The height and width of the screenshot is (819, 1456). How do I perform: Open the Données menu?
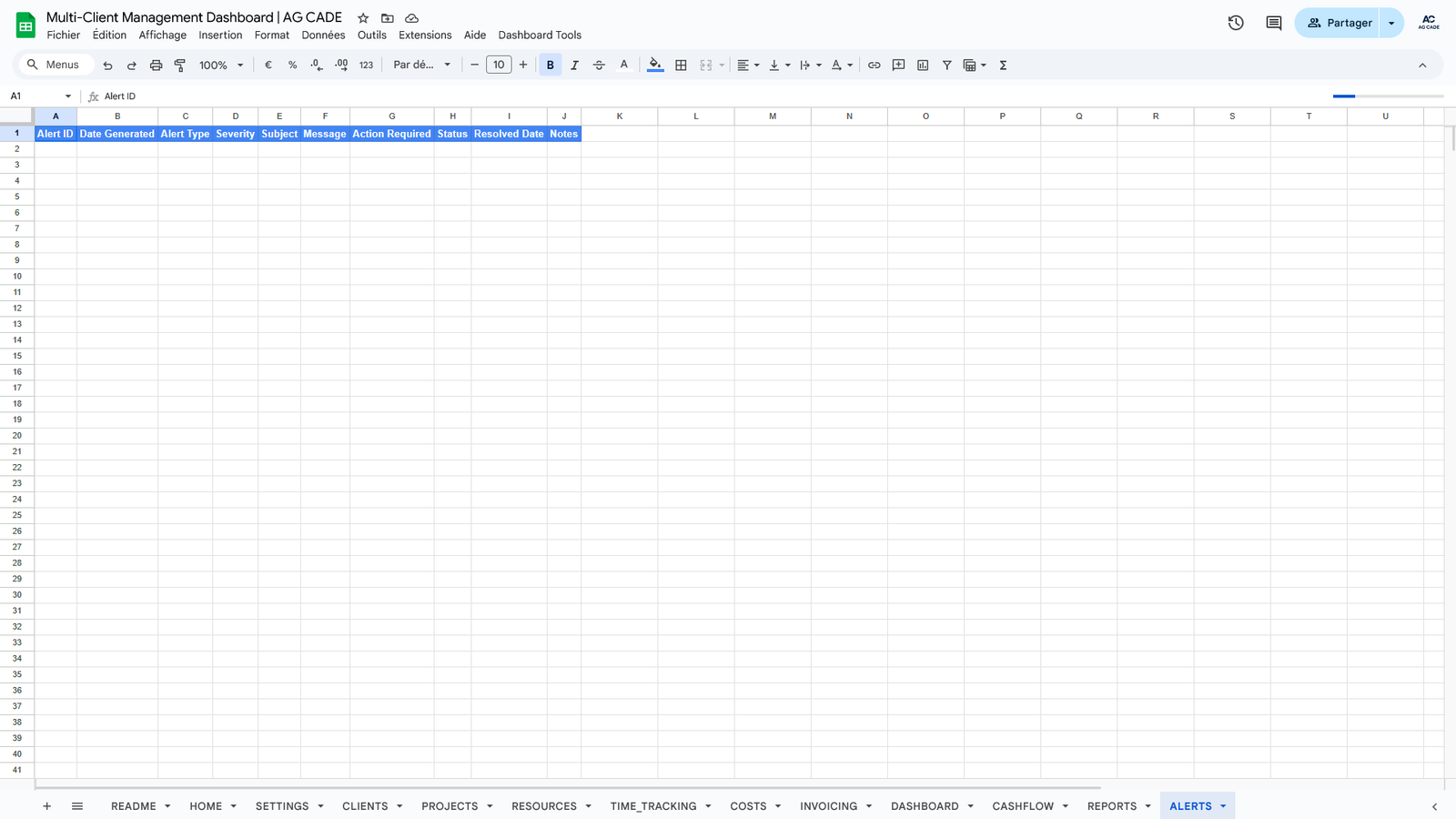[323, 35]
